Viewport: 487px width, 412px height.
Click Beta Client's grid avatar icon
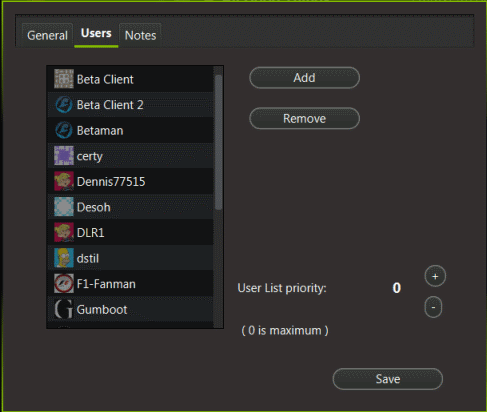[64, 79]
